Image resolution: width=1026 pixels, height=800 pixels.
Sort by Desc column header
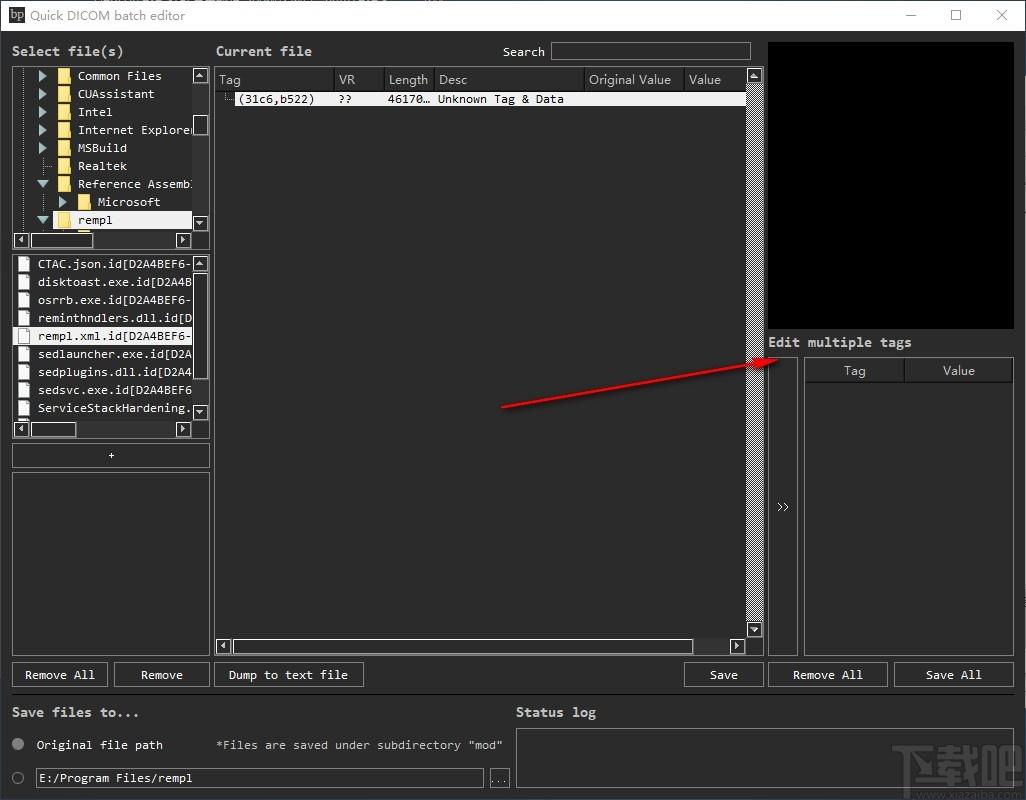point(509,79)
